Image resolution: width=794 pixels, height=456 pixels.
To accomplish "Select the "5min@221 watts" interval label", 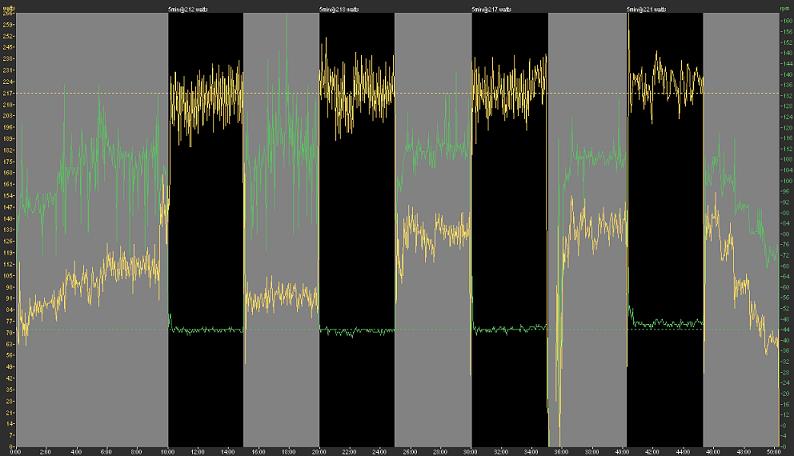I will 646,8.
